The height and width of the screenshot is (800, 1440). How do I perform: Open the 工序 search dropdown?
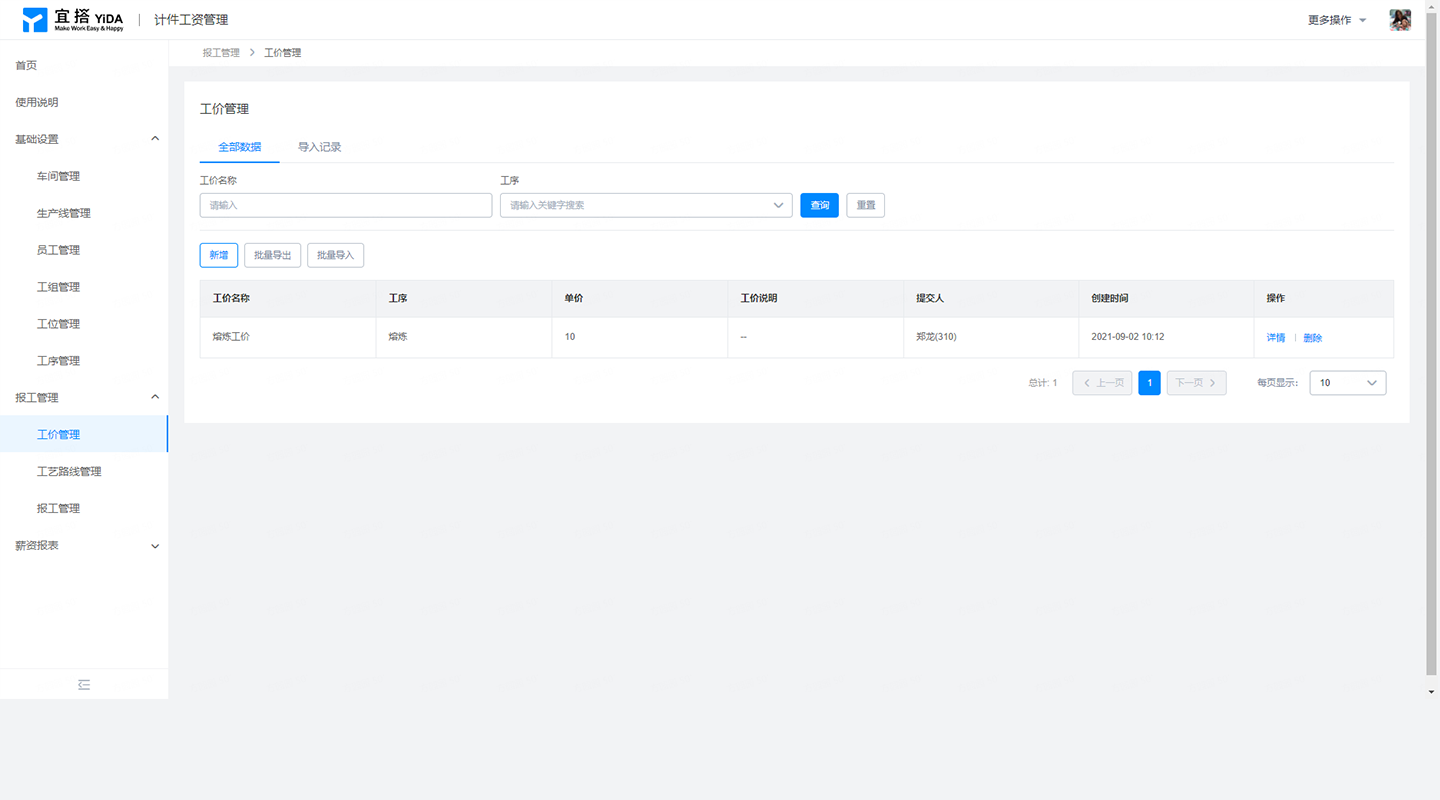click(x=646, y=205)
